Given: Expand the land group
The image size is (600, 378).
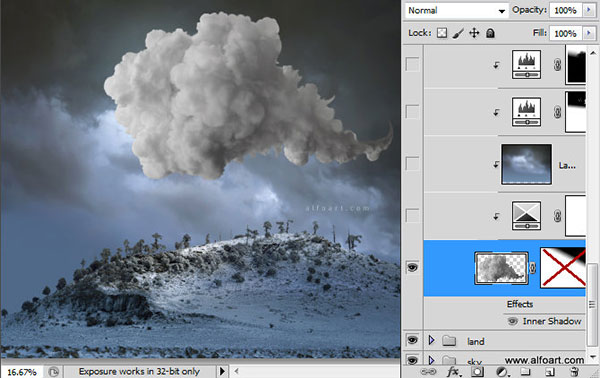Looking at the screenshot, I should tap(432, 340).
